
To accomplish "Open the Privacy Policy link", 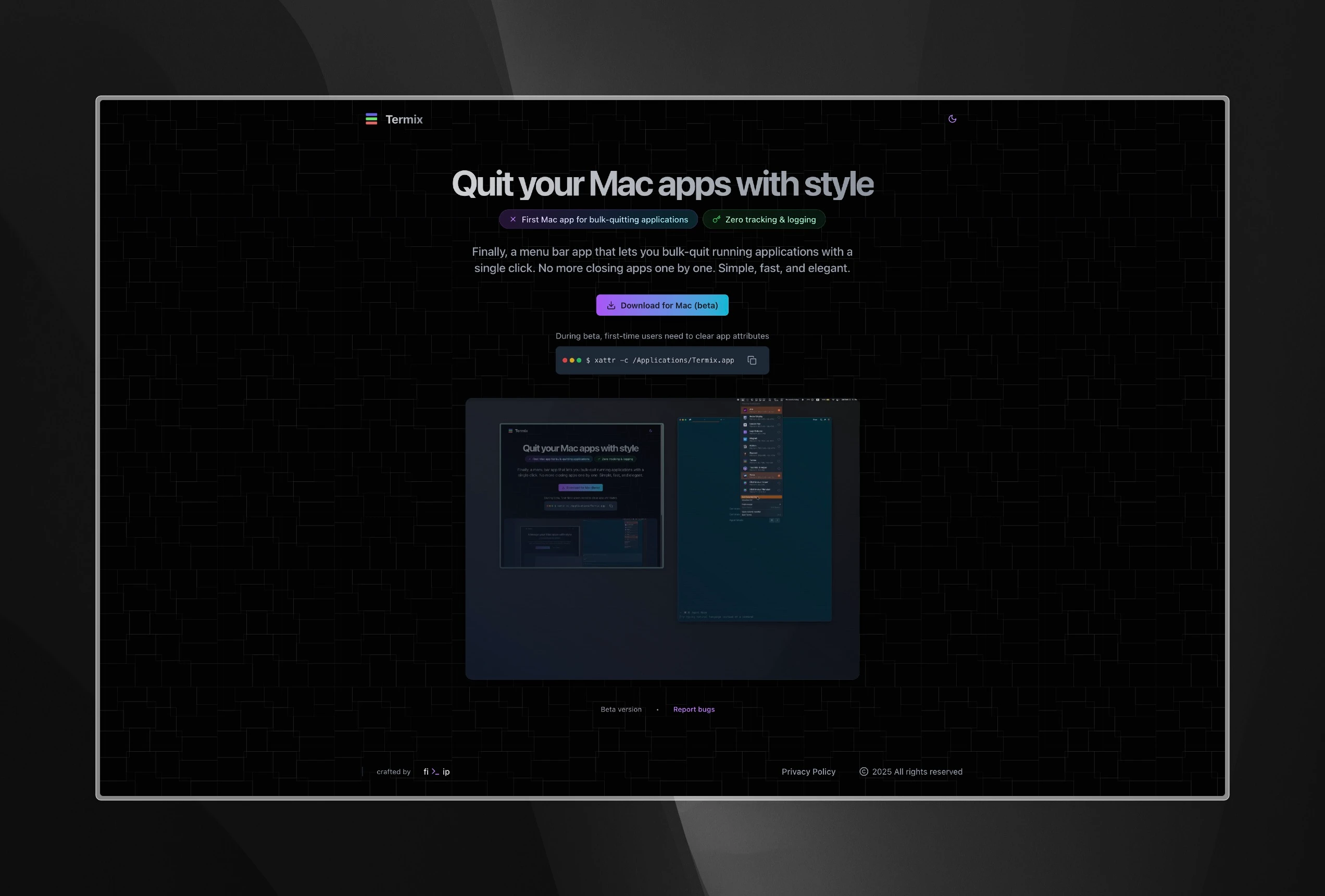I will click(808, 771).
